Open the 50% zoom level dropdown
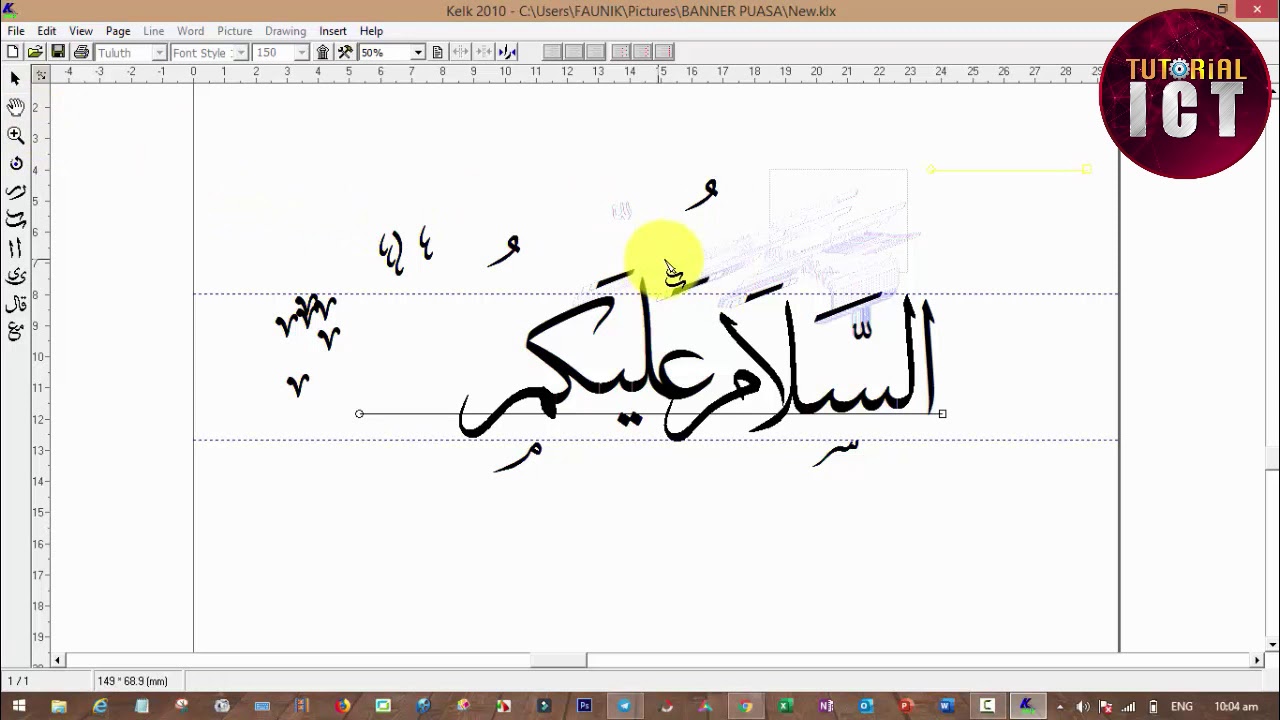This screenshot has height=720, width=1280. (418, 52)
